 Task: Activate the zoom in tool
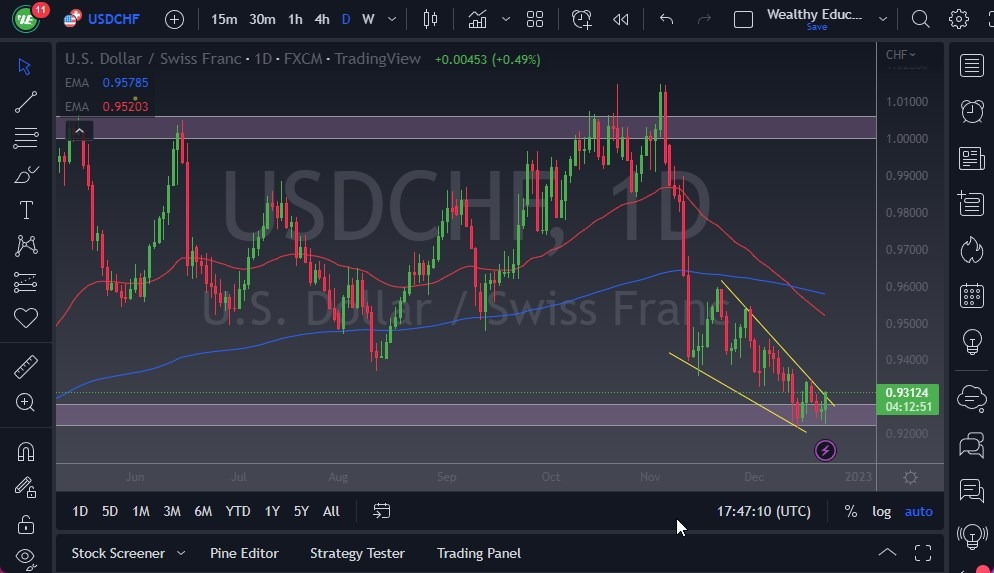coord(25,402)
